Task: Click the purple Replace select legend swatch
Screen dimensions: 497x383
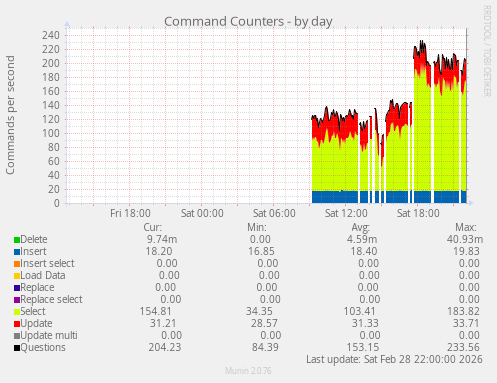Action: pyautogui.click(x=17, y=300)
